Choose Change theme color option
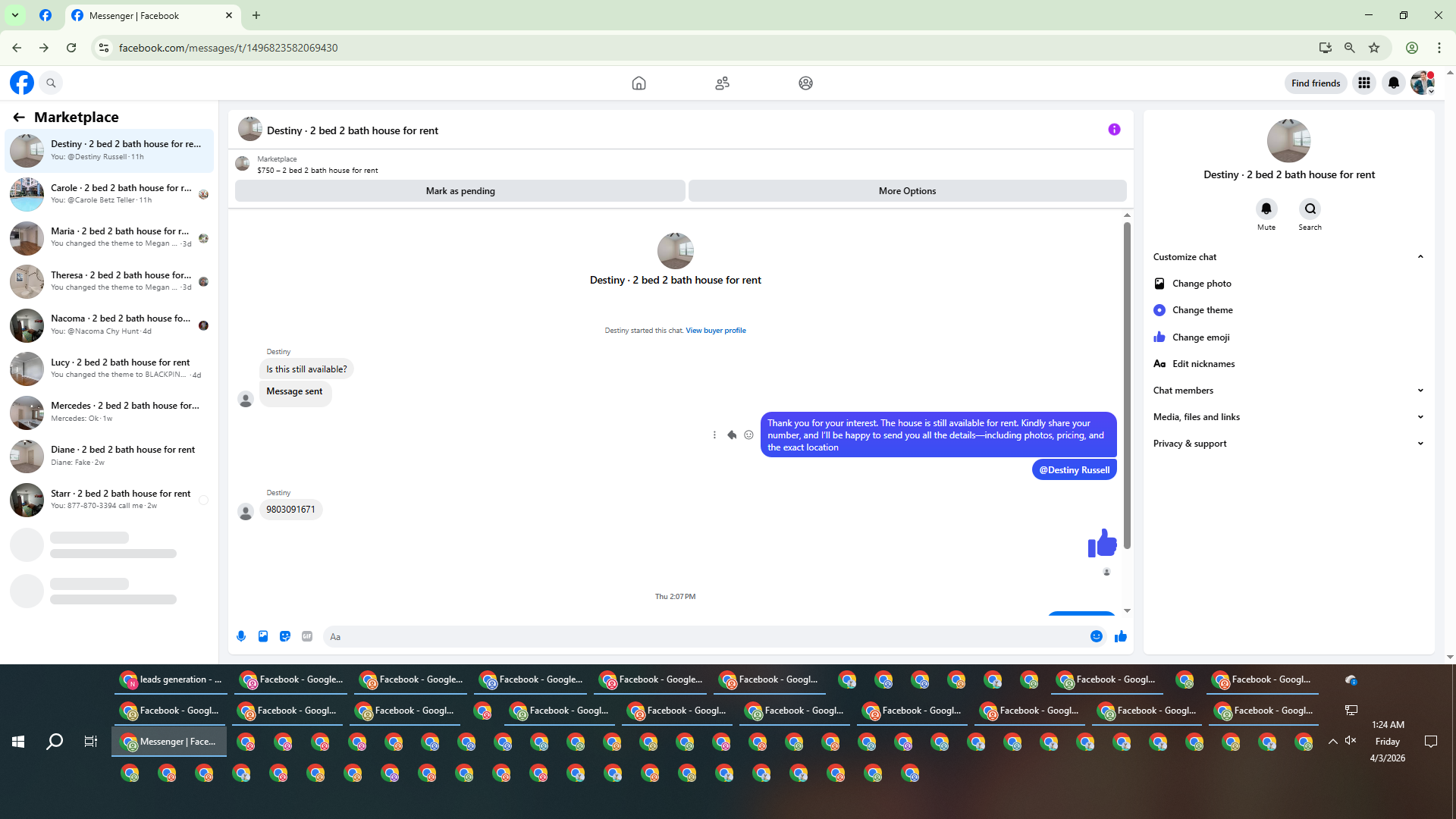Image resolution: width=1456 pixels, height=819 pixels. [1202, 310]
